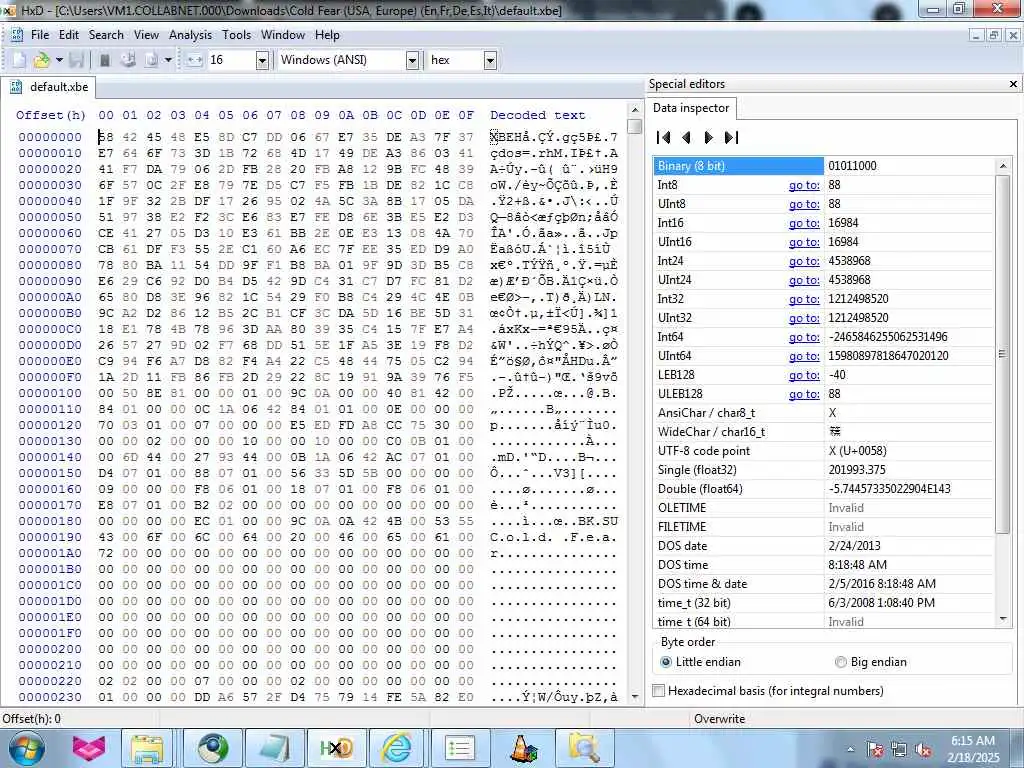The height and width of the screenshot is (768, 1024).
Task: Jump to first byte in Data inspector
Action: (664, 137)
